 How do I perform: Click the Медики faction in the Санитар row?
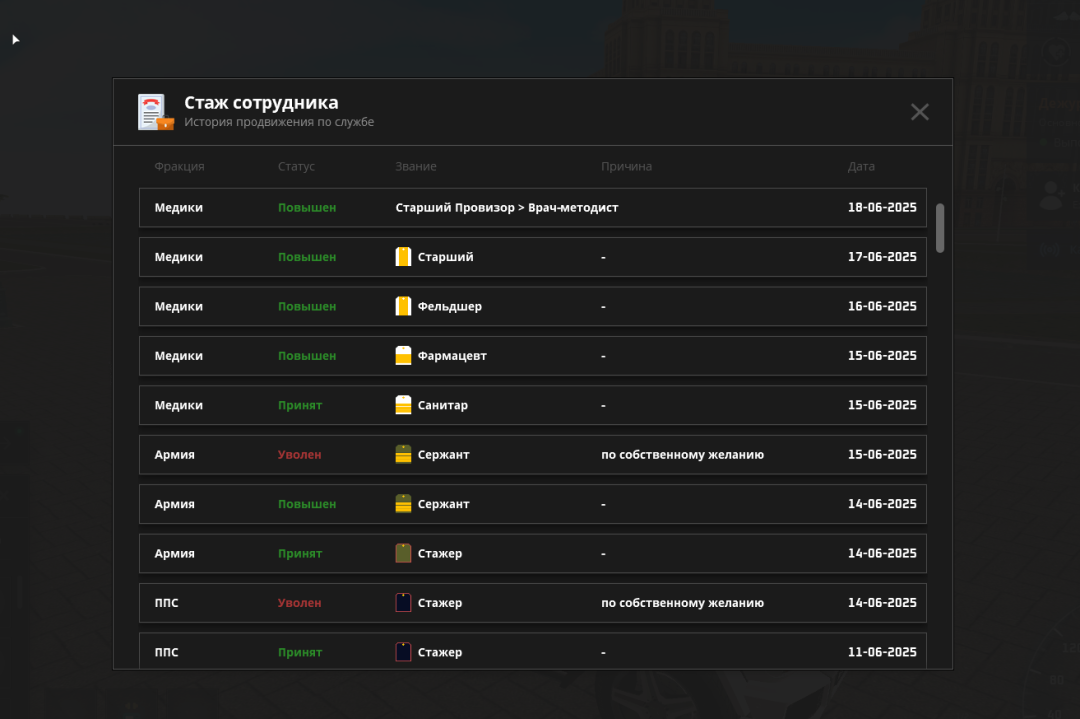pyautogui.click(x=178, y=405)
